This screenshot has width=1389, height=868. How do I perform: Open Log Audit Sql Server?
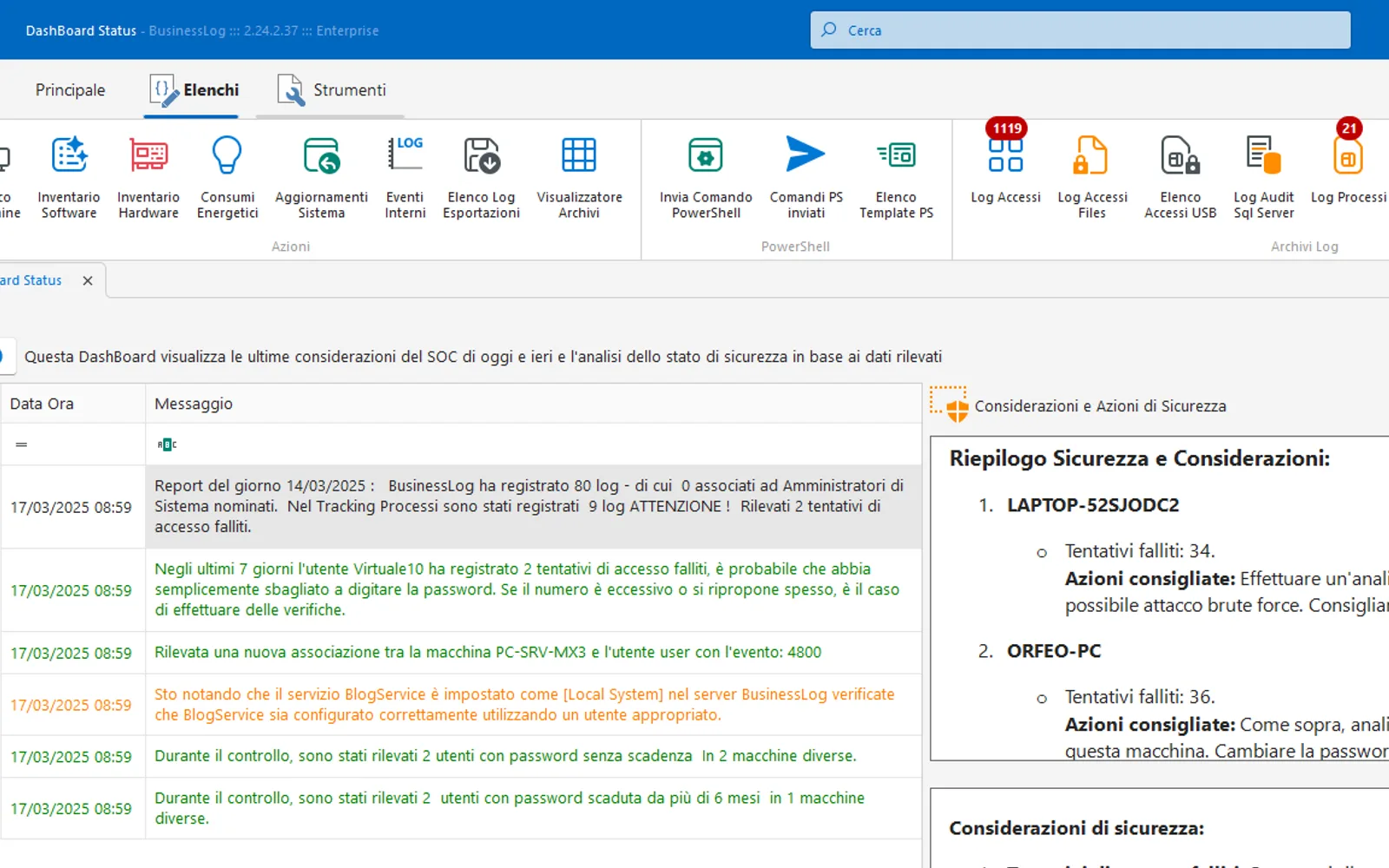pyautogui.click(x=1263, y=178)
